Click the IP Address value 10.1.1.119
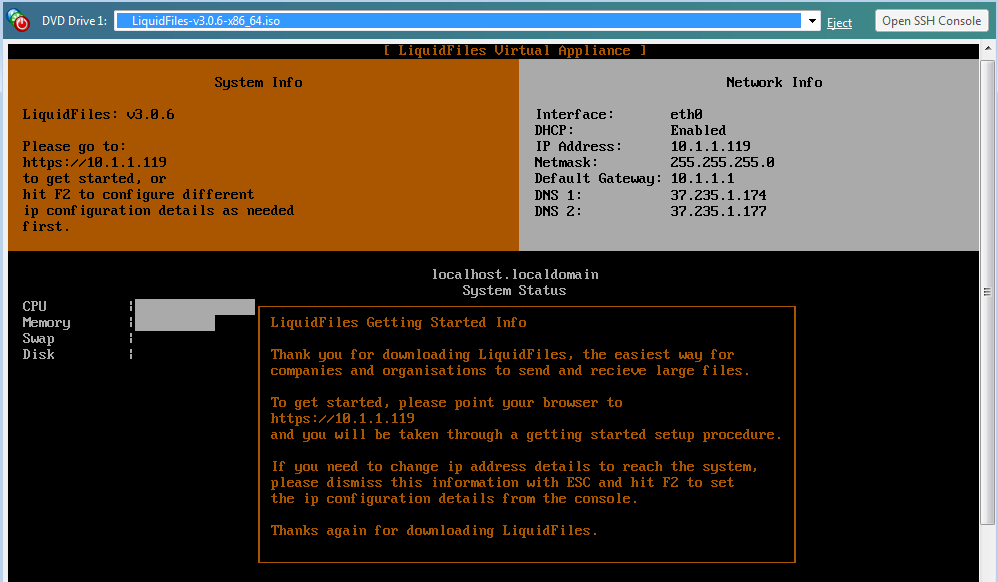The height and width of the screenshot is (582, 998). pyautogui.click(x=710, y=147)
